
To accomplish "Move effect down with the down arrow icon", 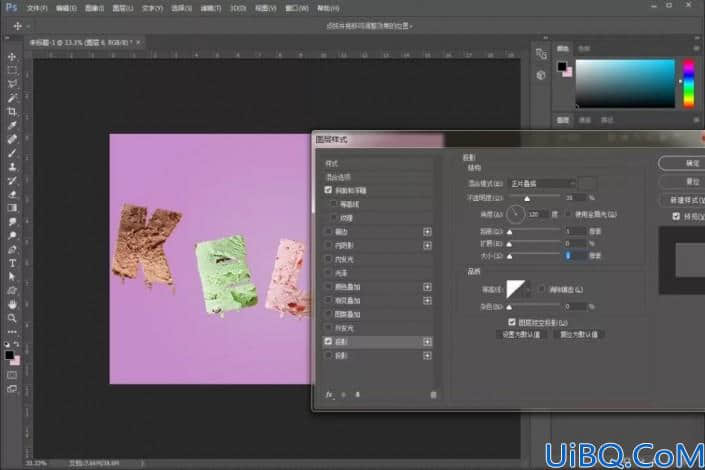I will tap(357, 395).
